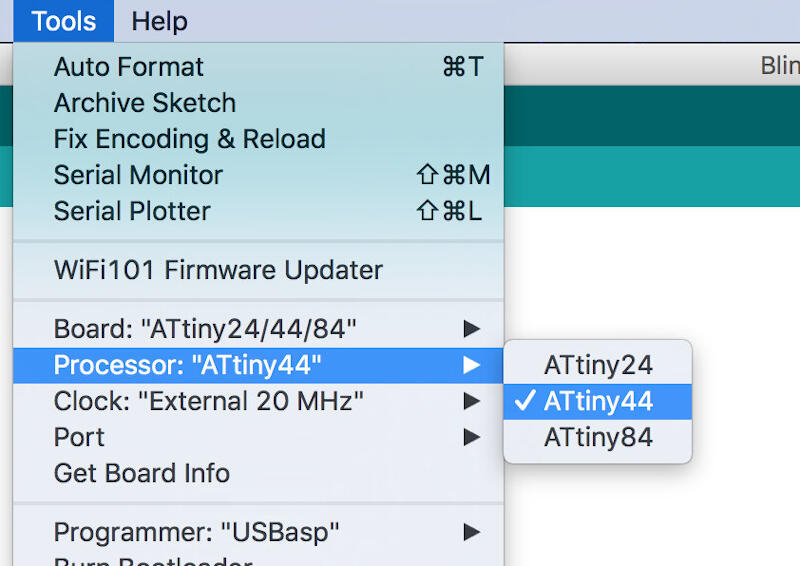Screen dimensions: 800x566
Task: Open the Tools menu in menu bar
Action: pyautogui.click(x=64, y=21)
